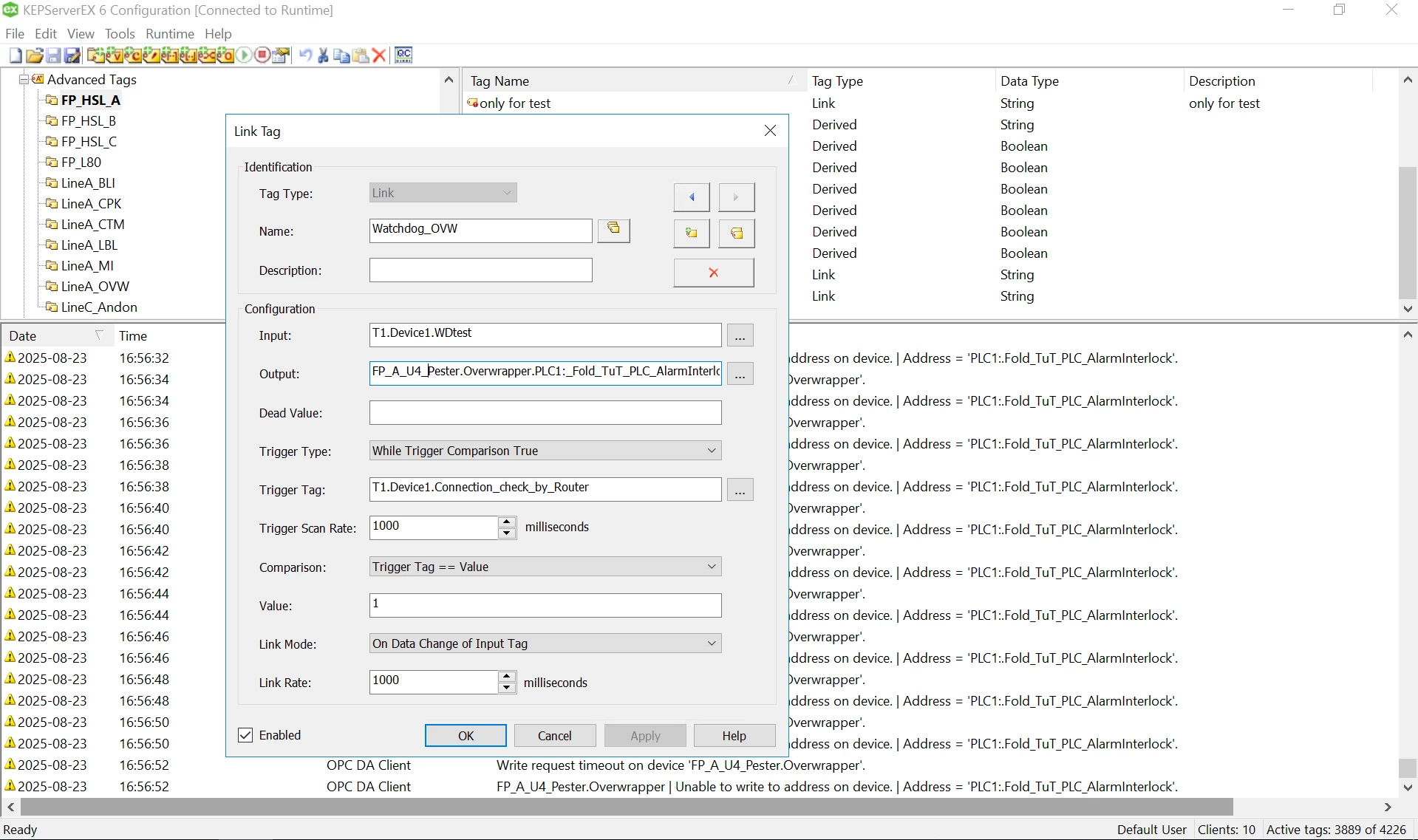
Task: Click the new tag icon marked O
Action: [x=225, y=55]
